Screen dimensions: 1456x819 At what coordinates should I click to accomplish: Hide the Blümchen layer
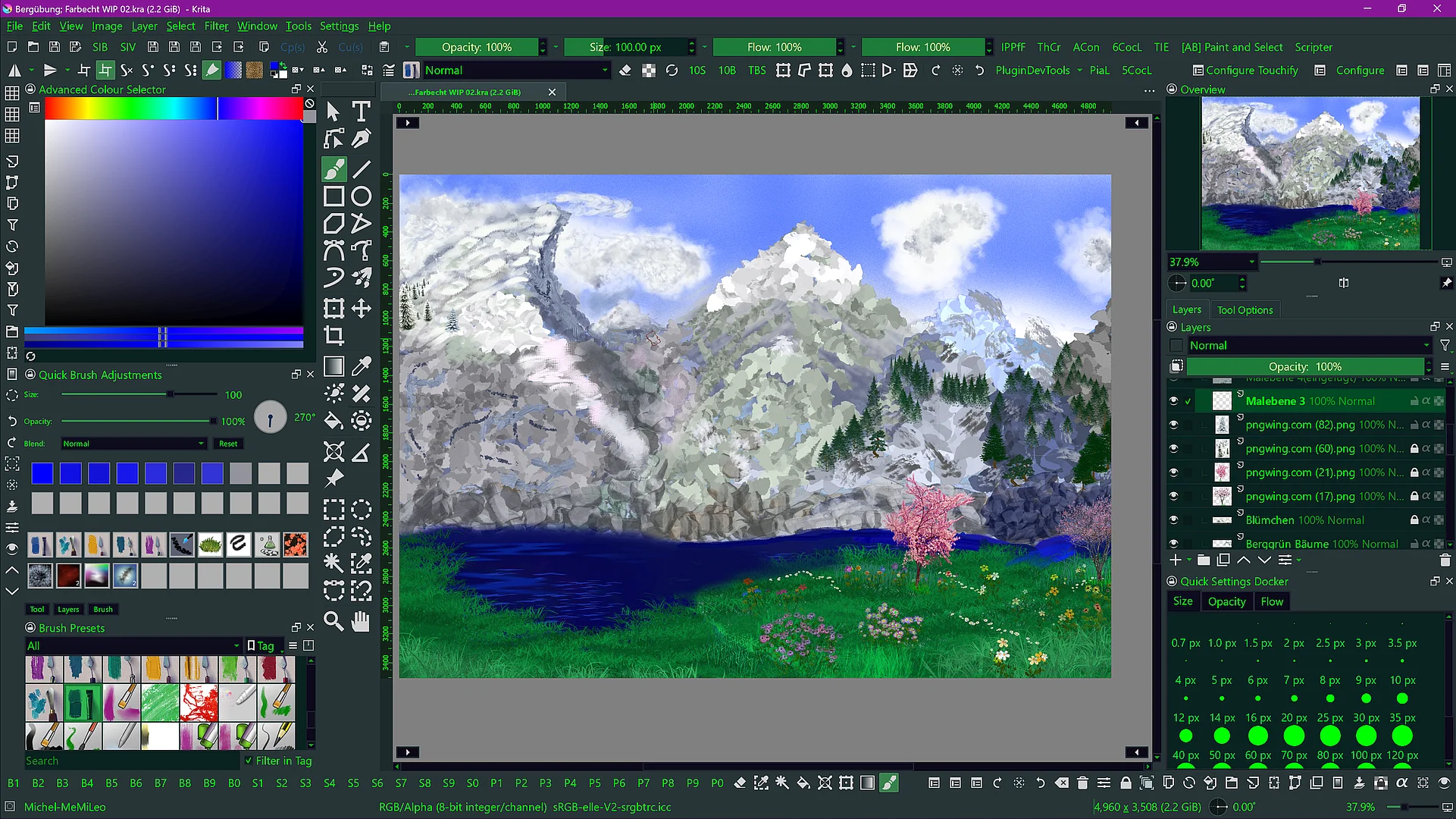point(1173,520)
